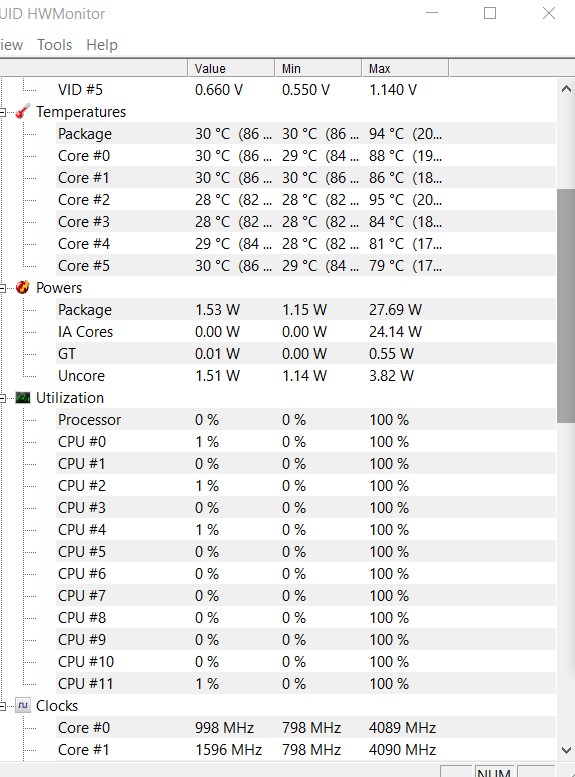This screenshot has width=575, height=777.
Task: Click the Value column header
Action: pyautogui.click(x=231, y=68)
